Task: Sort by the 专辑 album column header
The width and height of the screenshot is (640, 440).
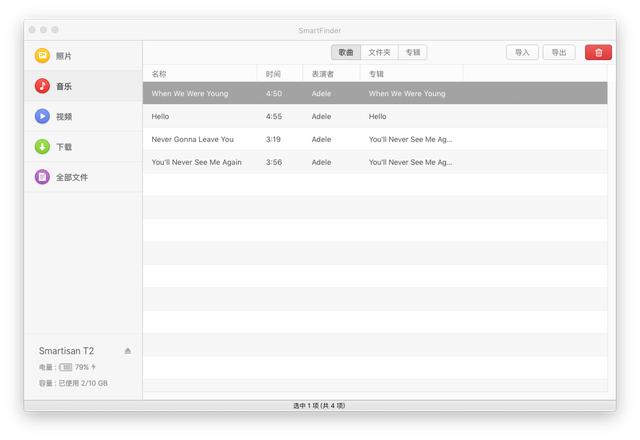Action: (x=412, y=74)
